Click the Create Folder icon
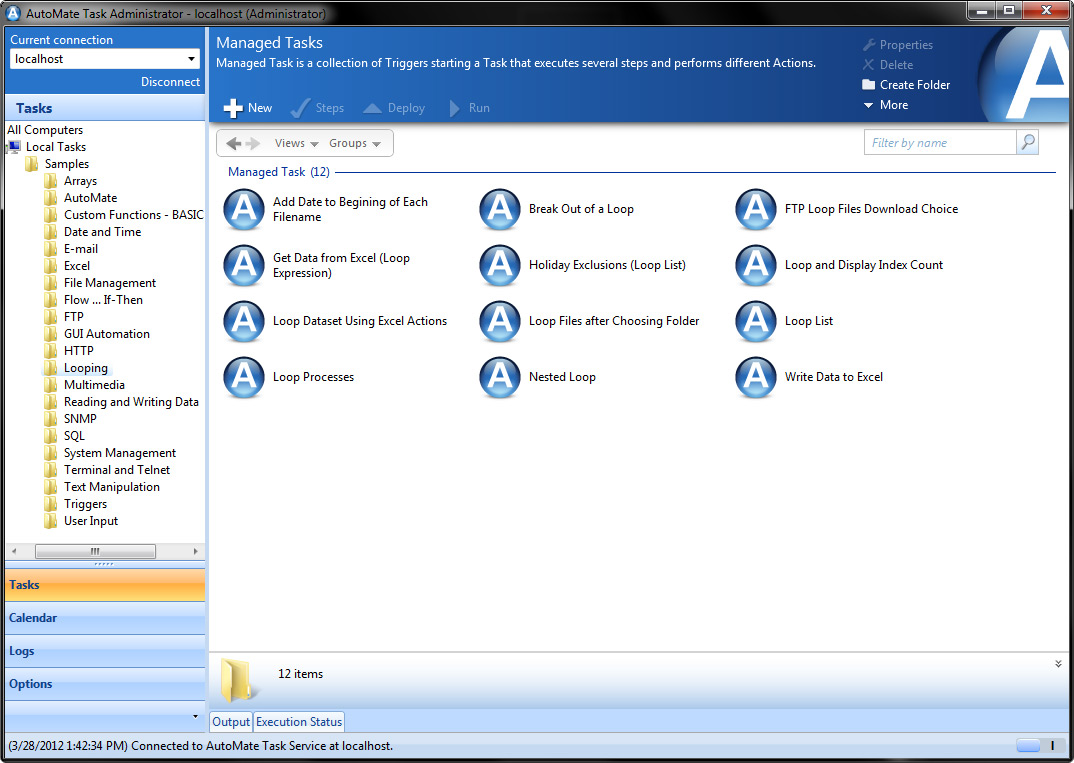The image size is (1074, 763). [869, 85]
